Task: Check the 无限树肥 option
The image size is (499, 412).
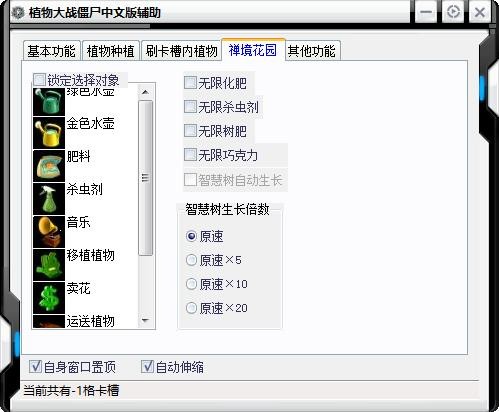Action: point(190,131)
